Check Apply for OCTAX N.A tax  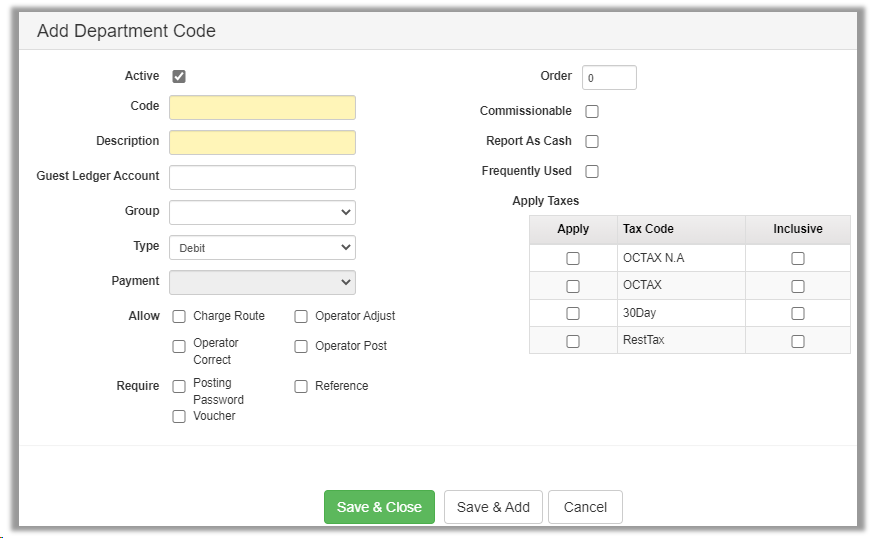pos(573,259)
